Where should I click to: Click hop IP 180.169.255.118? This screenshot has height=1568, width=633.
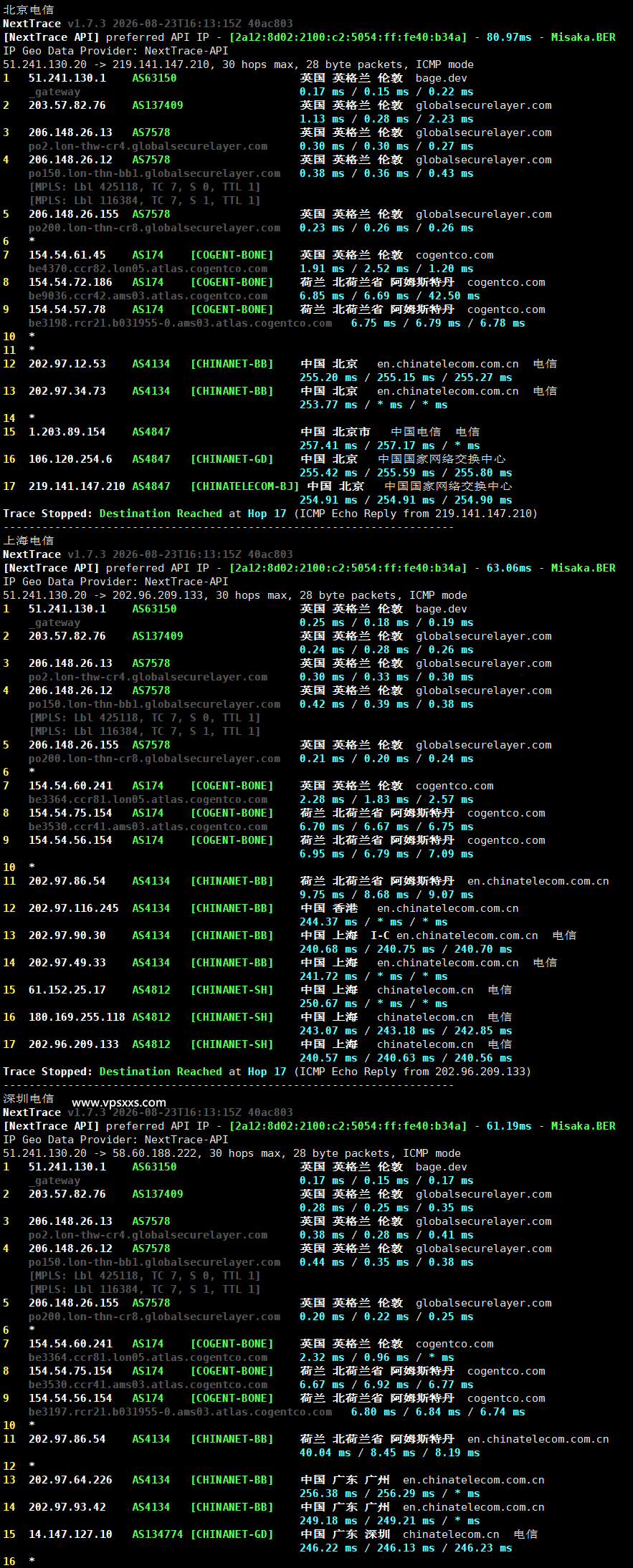tap(77, 1017)
